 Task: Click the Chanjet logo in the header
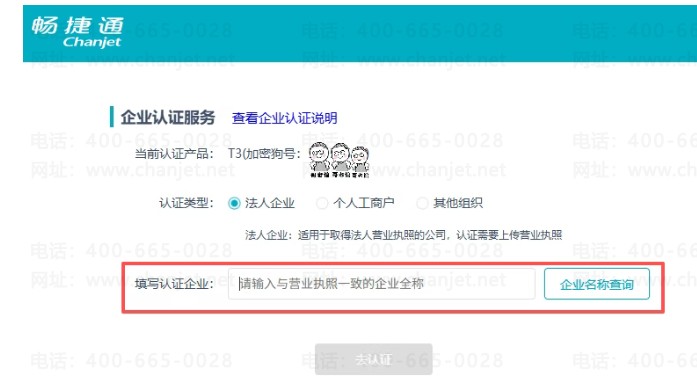pos(77,32)
